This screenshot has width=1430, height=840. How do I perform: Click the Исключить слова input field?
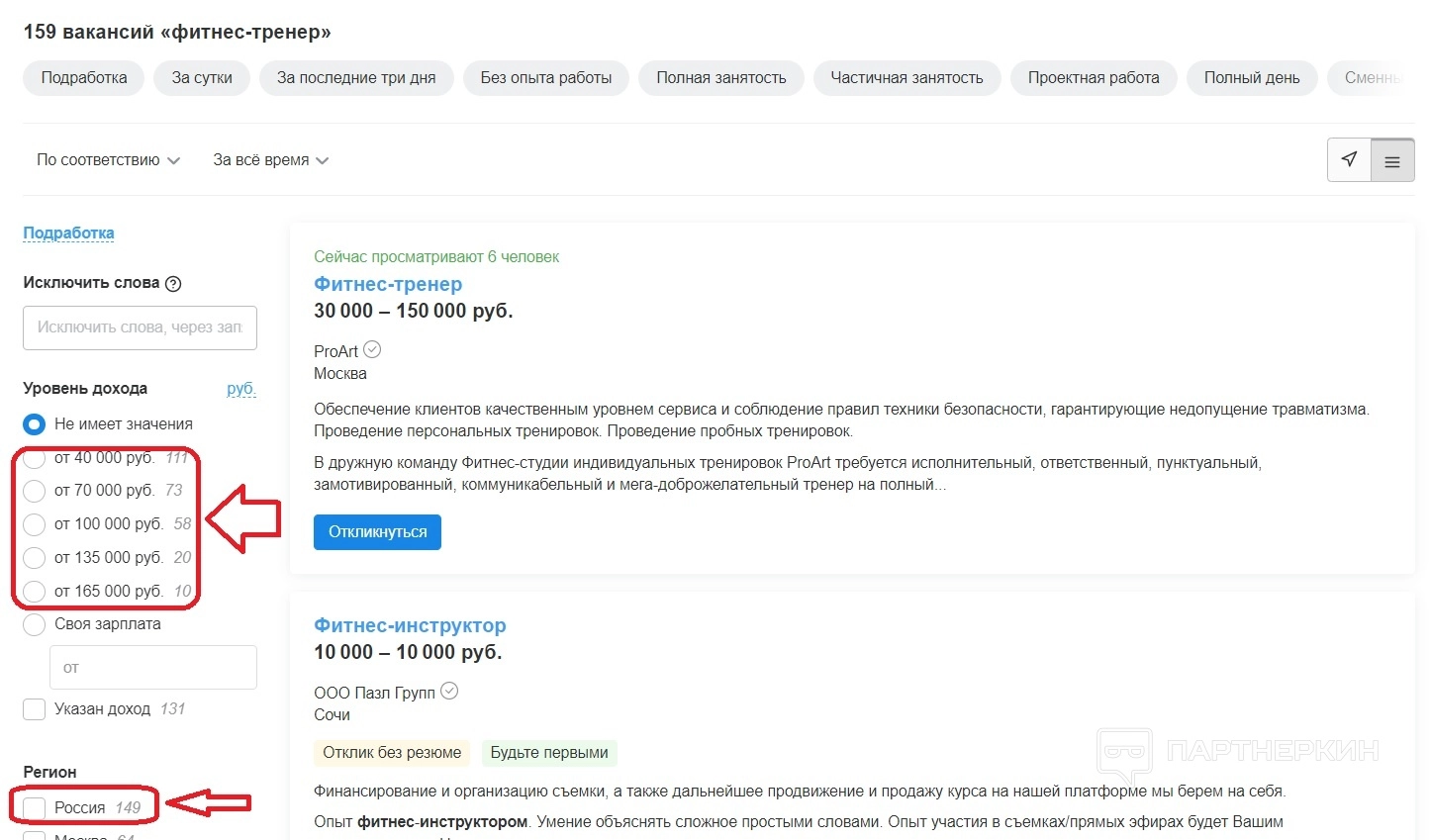(x=140, y=327)
